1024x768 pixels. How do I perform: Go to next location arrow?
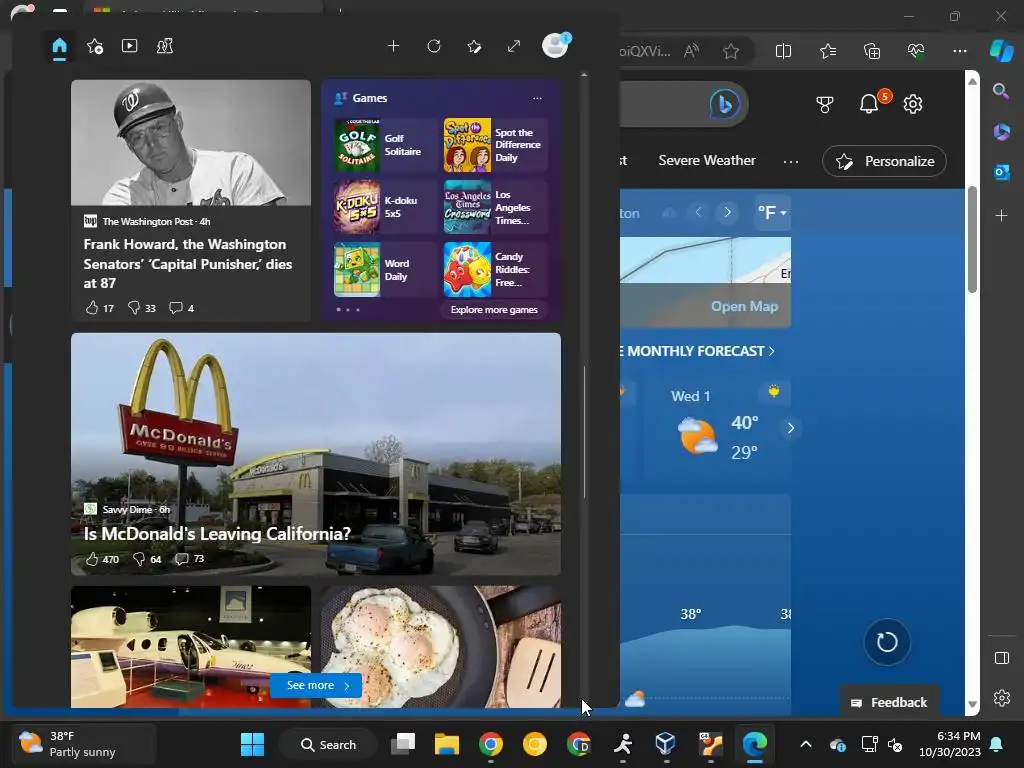tap(727, 212)
